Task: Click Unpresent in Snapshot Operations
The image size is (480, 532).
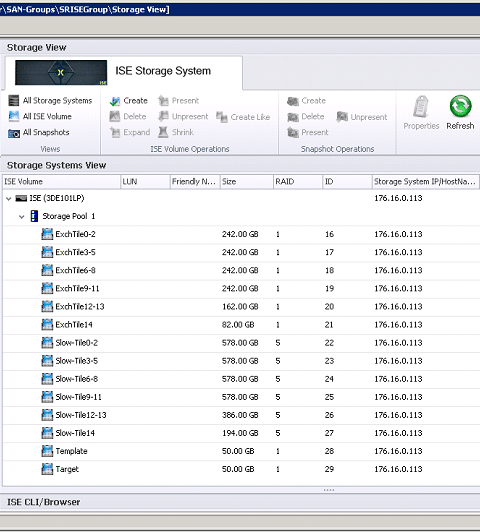Action: [362, 117]
